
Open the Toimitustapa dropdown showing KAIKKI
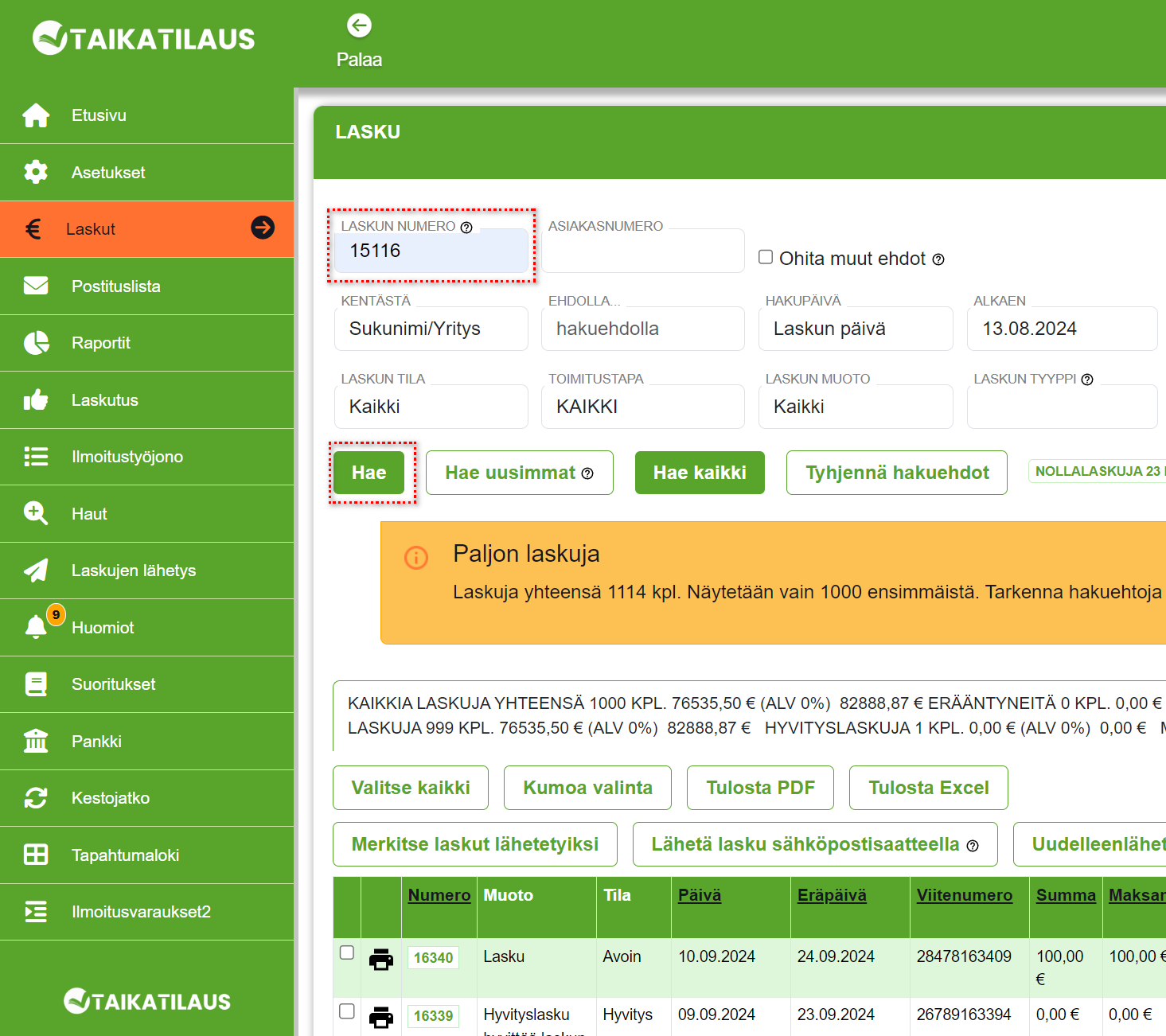(x=643, y=407)
